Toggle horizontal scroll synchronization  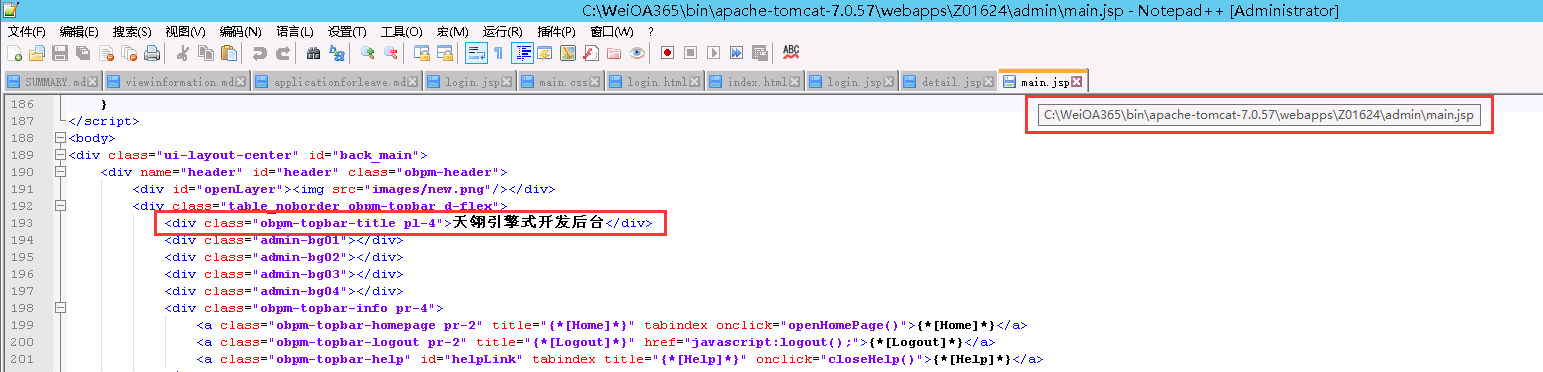point(445,53)
